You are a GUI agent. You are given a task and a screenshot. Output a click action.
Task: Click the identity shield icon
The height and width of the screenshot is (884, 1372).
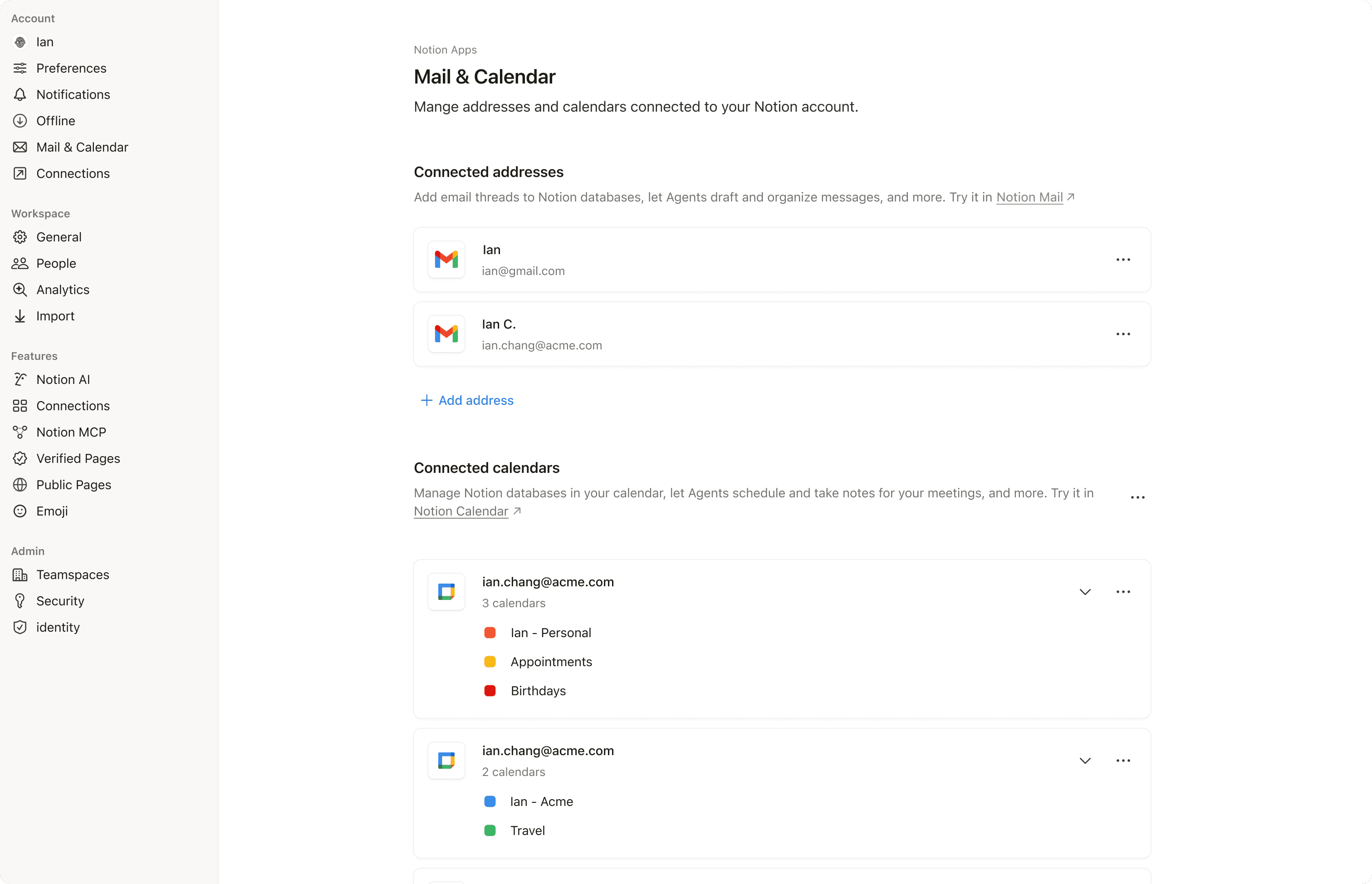(x=20, y=628)
